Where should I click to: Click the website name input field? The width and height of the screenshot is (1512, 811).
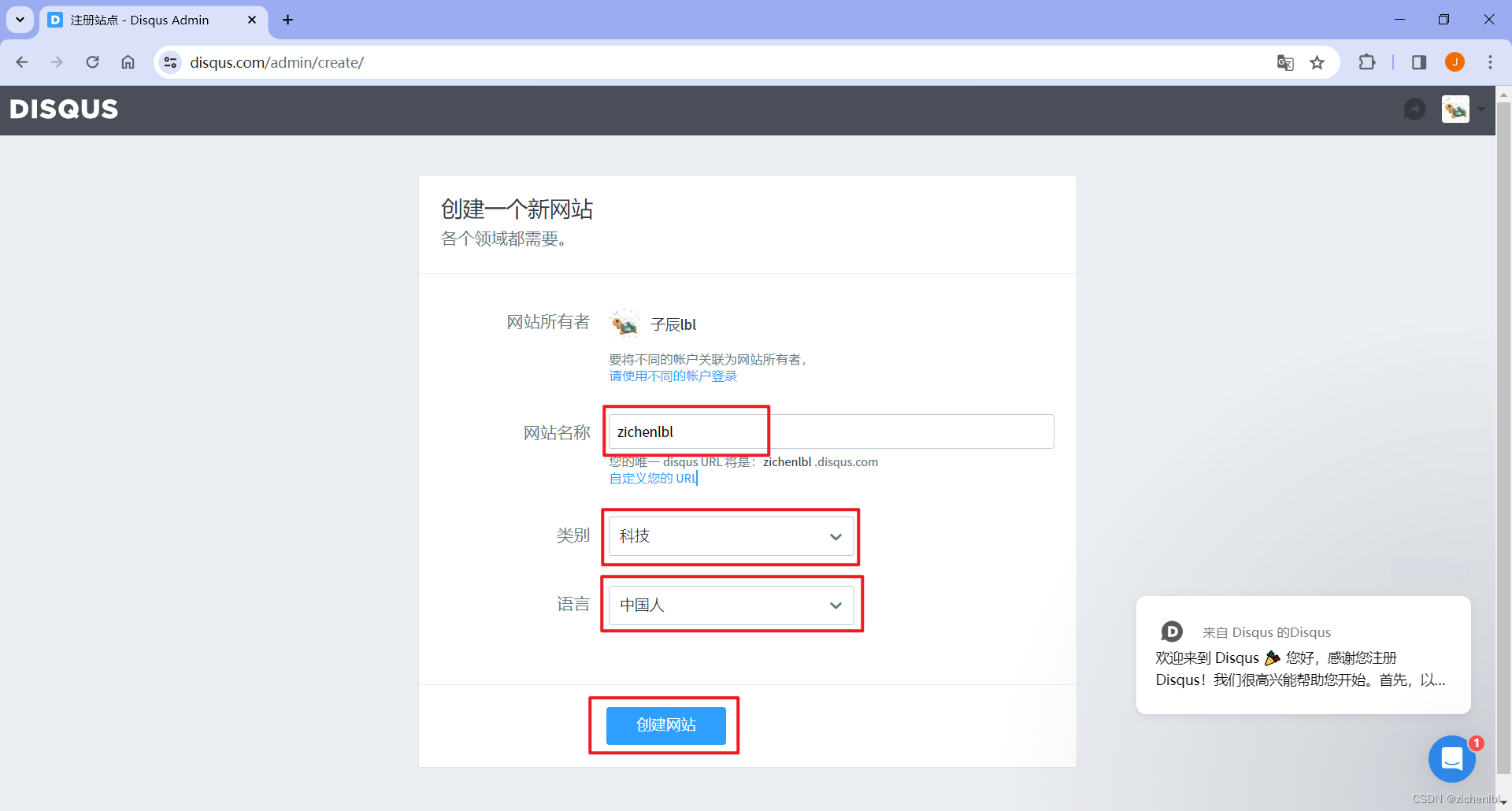[831, 431]
